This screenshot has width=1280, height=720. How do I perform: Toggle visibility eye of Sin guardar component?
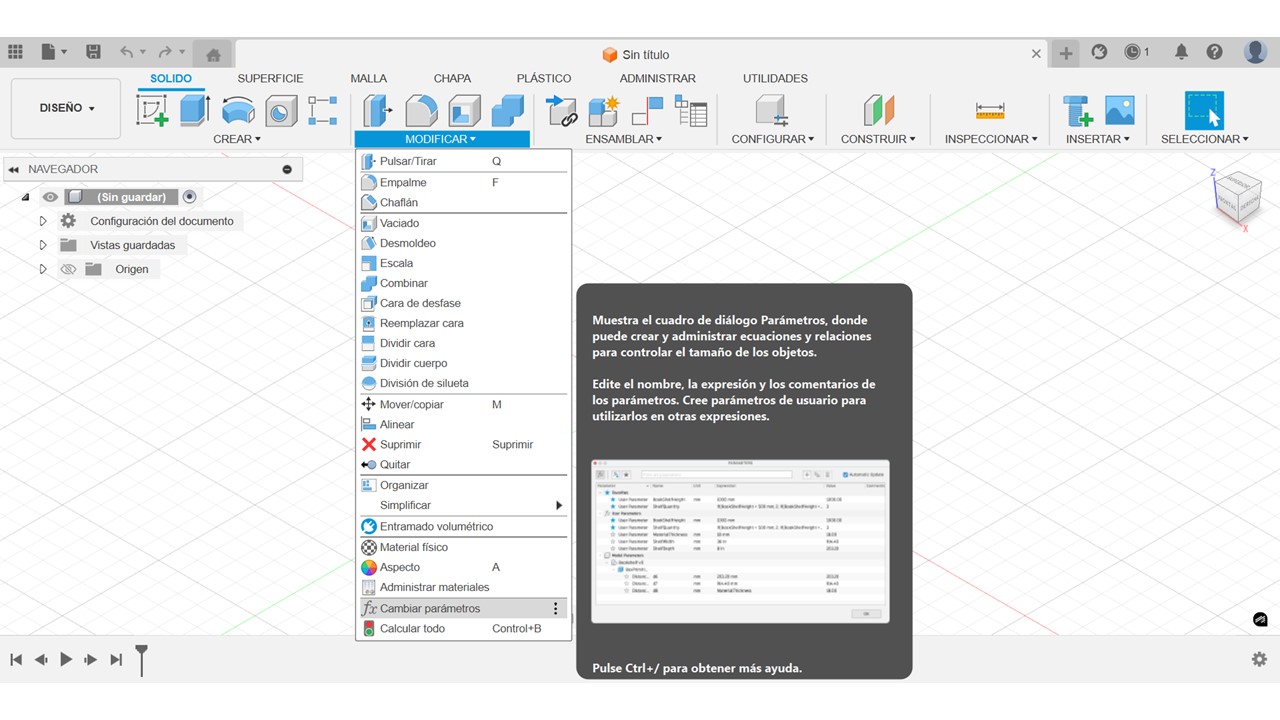50,197
